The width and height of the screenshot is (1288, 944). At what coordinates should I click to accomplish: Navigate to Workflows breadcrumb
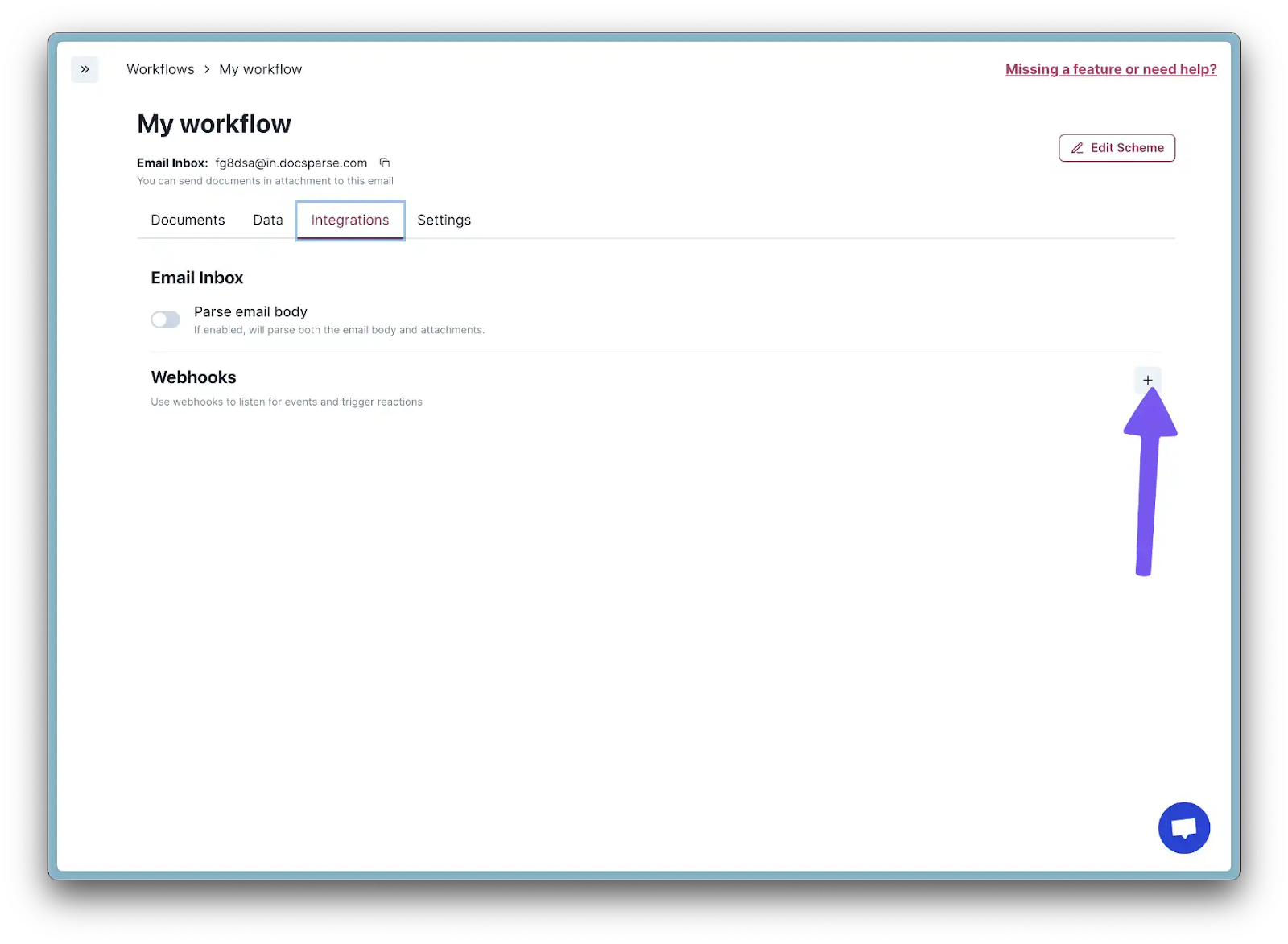point(160,69)
